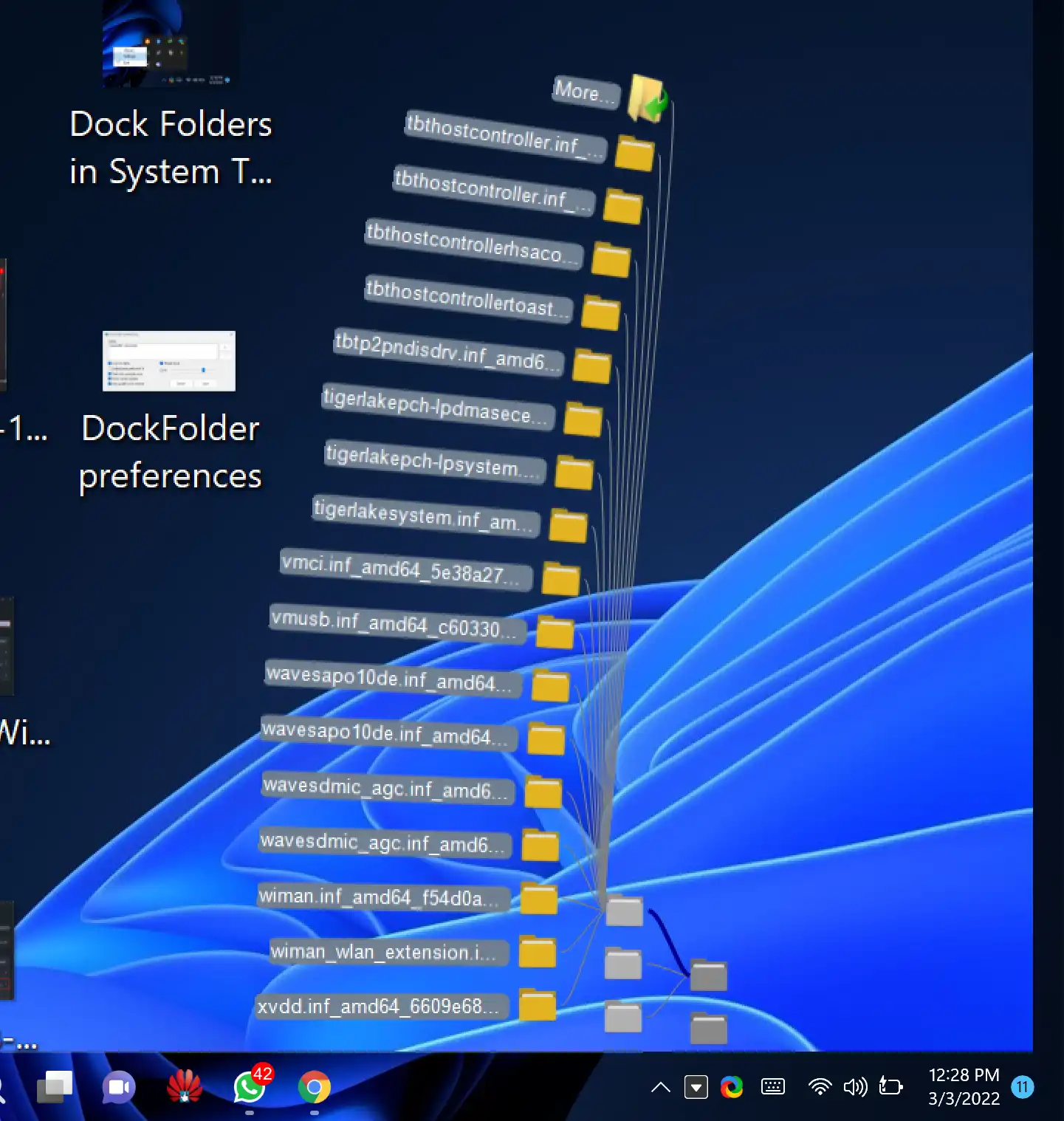This screenshot has width=1064, height=1121.
Task: Open WhatsApp from the taskbar
Action: tap(250, 1087)
